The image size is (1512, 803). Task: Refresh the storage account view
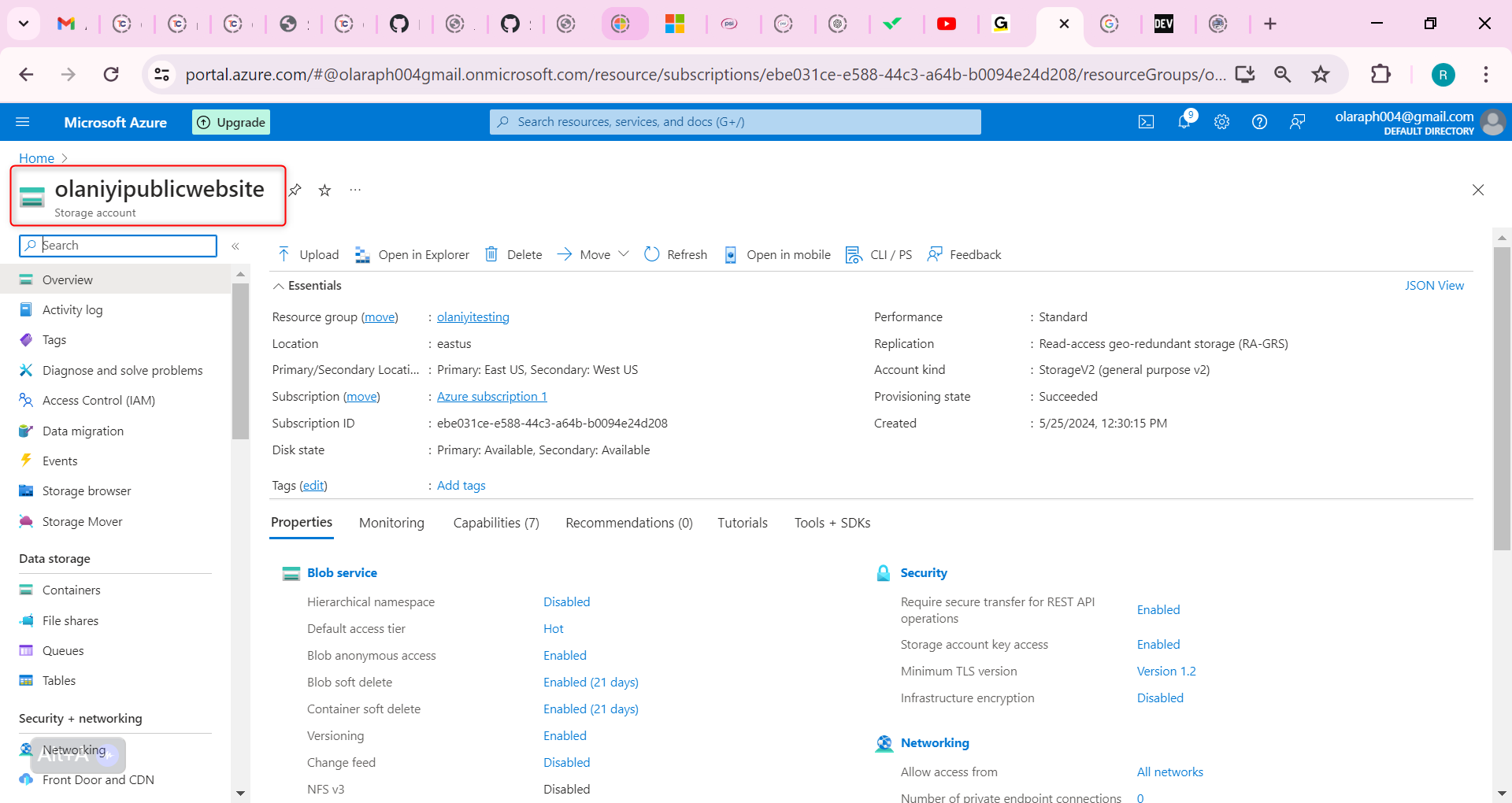pos(675,253)
